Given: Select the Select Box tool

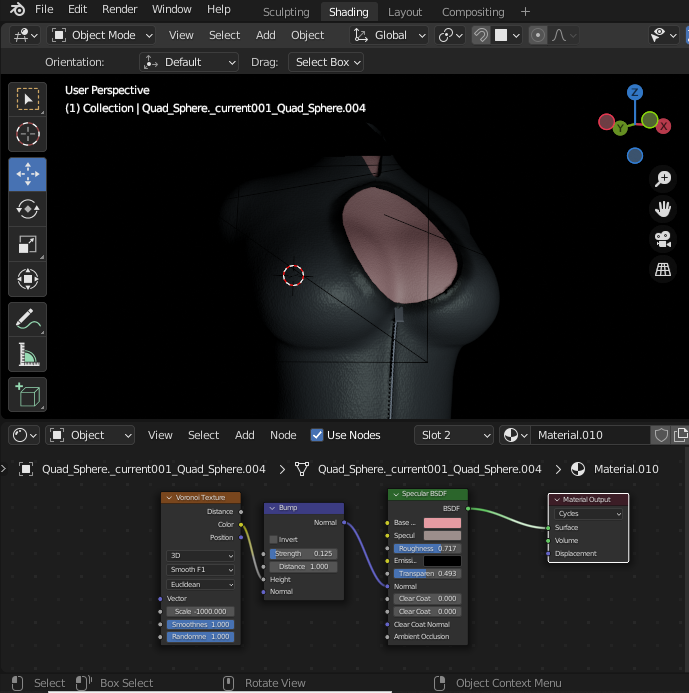Looking at the screenshot, I should click(27, 99).
